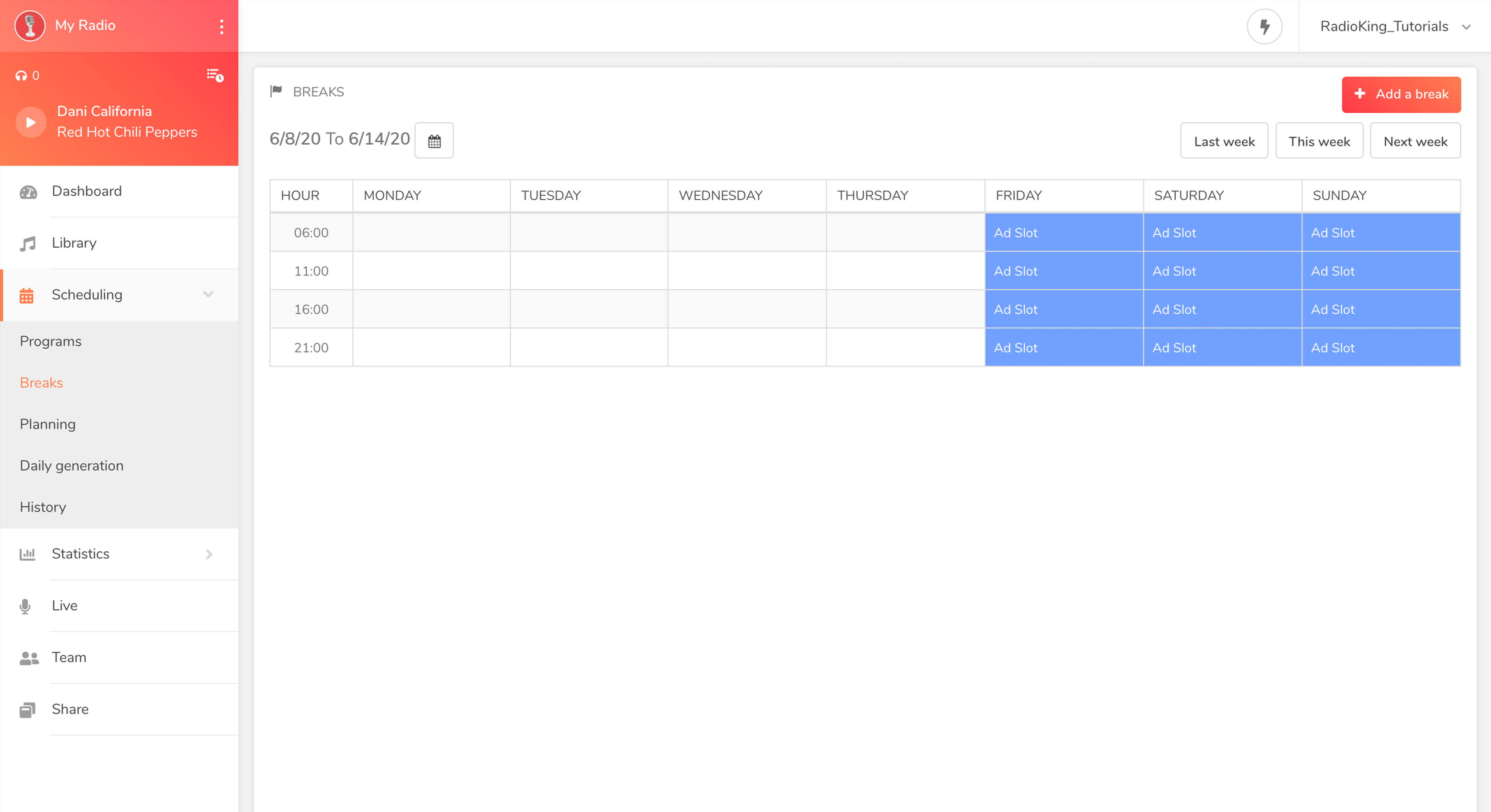Select Saturday 11:00 Ad Slot
1491x812 pixels.
pos(1223,271)
